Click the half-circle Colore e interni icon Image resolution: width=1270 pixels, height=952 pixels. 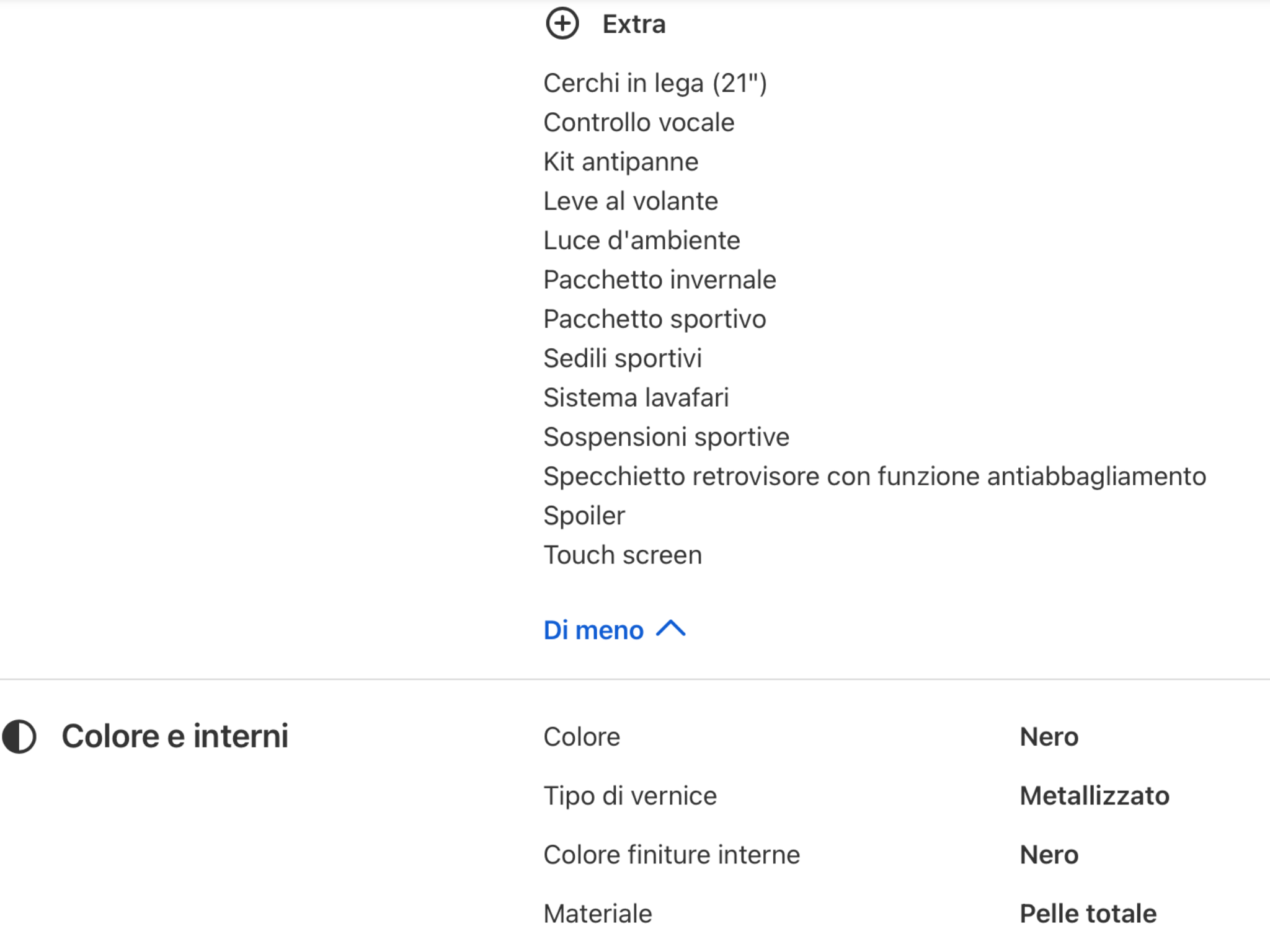click(x=19, y=736)
